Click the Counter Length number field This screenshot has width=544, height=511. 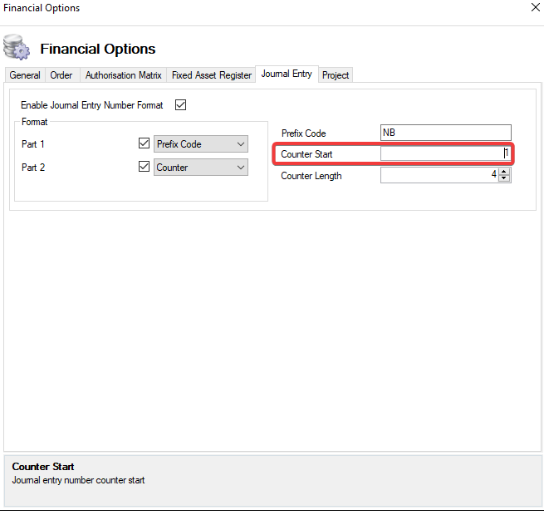click(439, 175)
